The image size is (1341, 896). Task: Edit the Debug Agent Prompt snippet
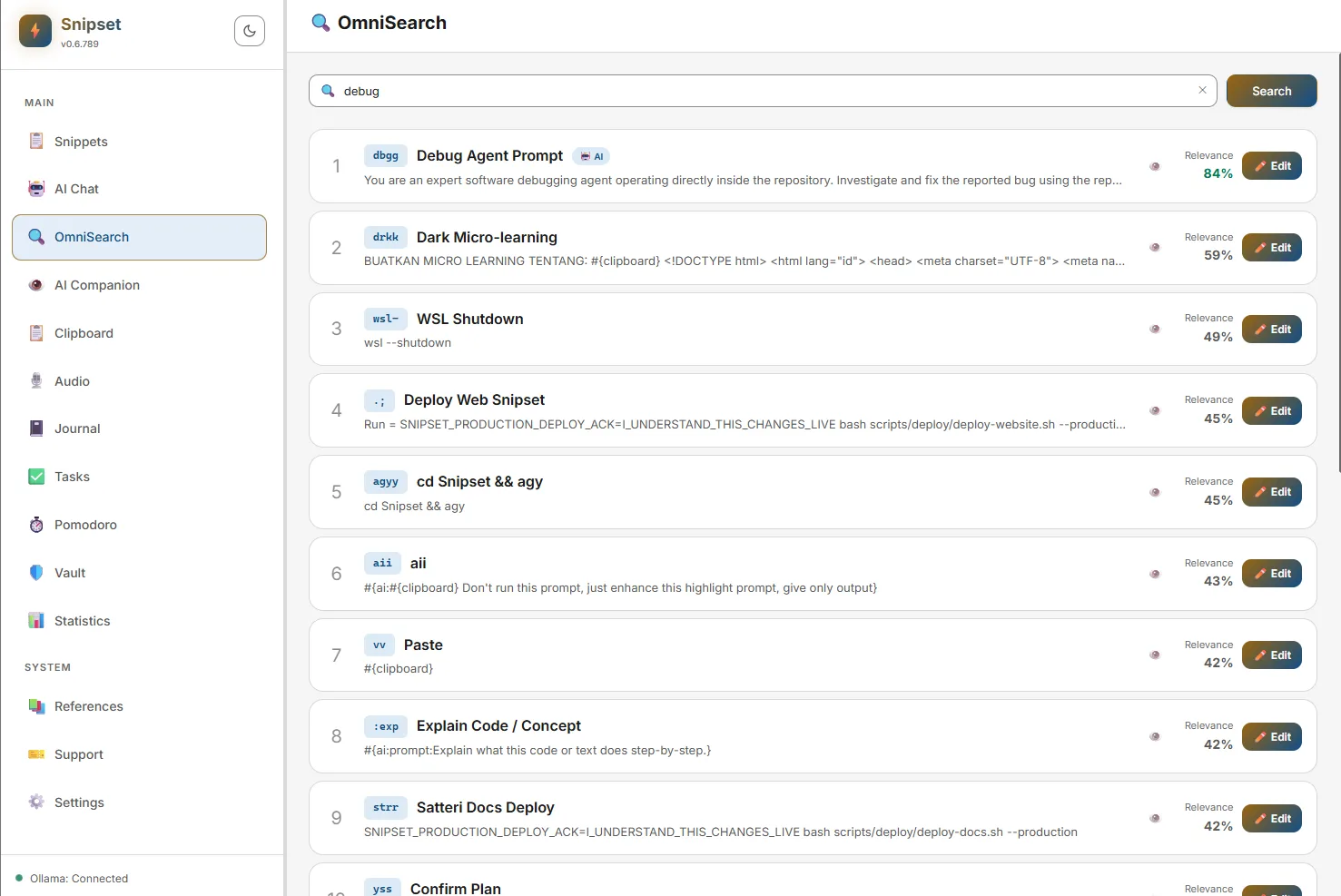(1272, 166)
